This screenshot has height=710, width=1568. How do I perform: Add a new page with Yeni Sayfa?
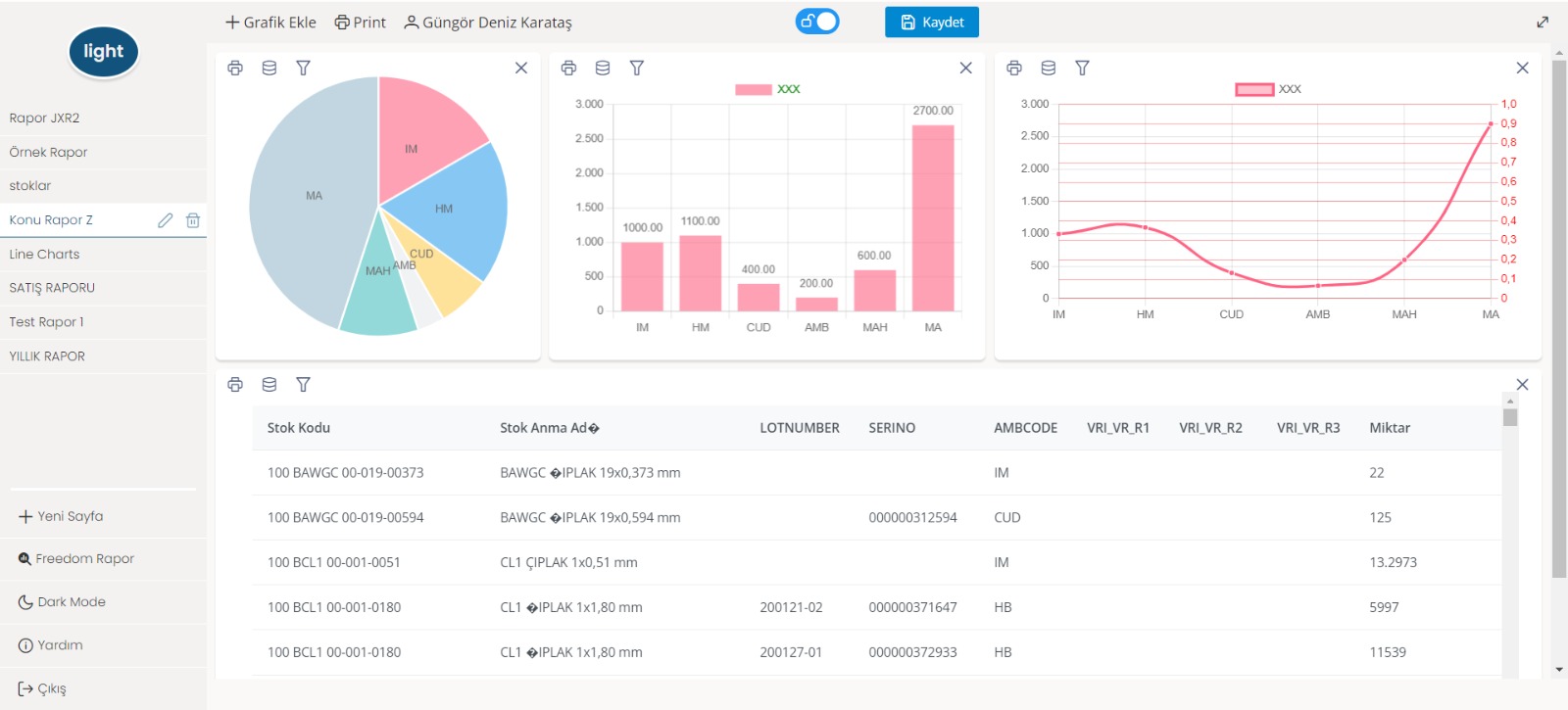pyautogui.click(x=61, y=516)
